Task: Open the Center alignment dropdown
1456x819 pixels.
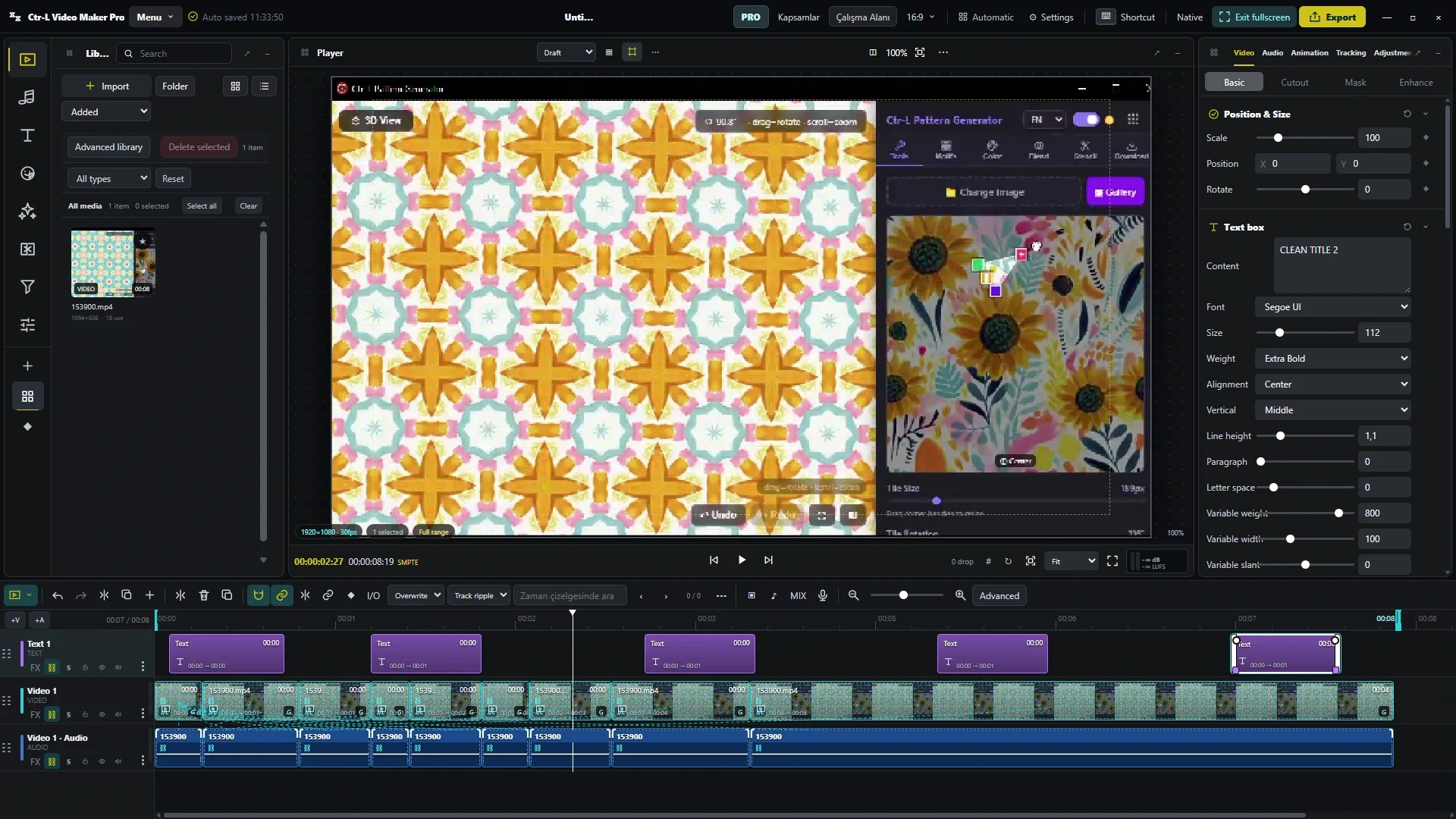Action: [x=1332, y=384]
